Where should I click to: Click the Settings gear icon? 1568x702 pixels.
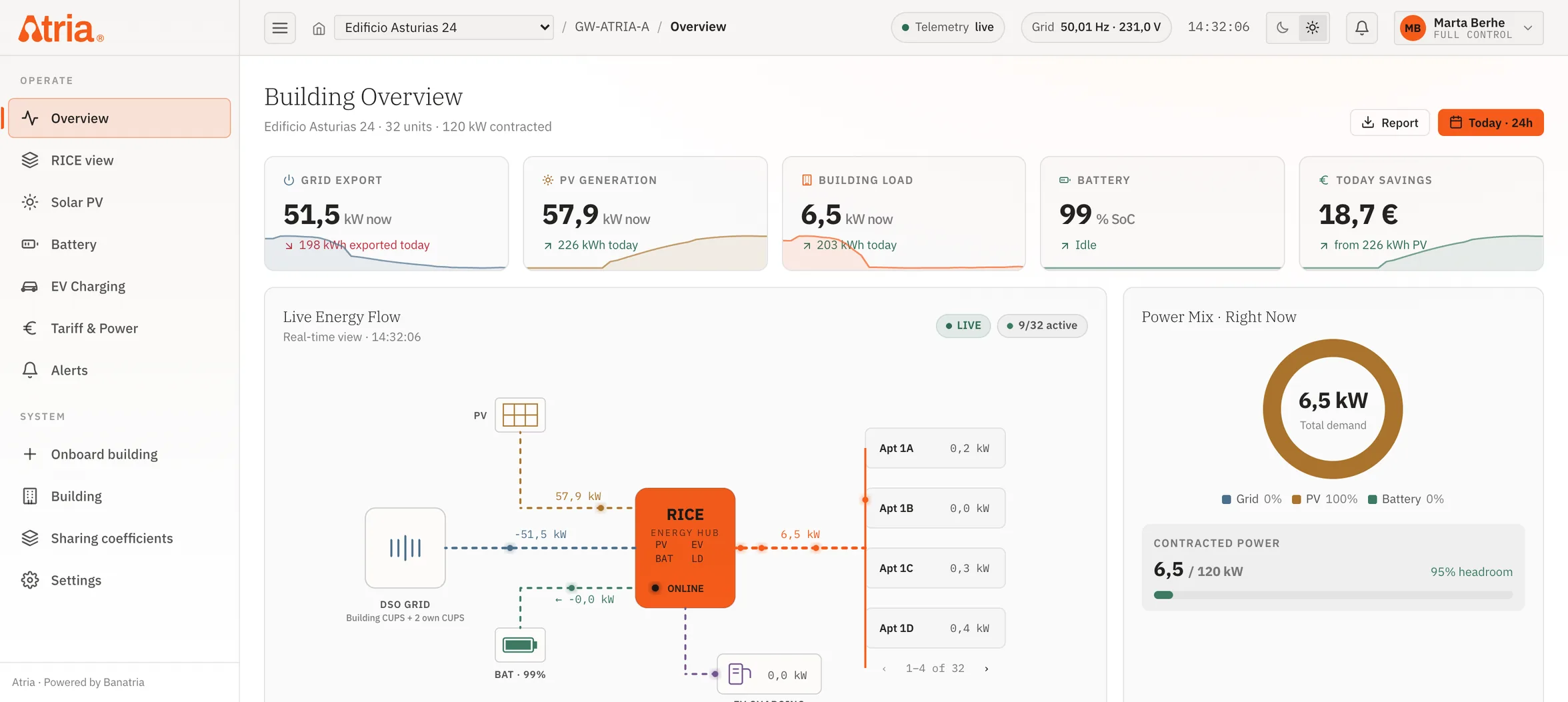coord(29,580)
